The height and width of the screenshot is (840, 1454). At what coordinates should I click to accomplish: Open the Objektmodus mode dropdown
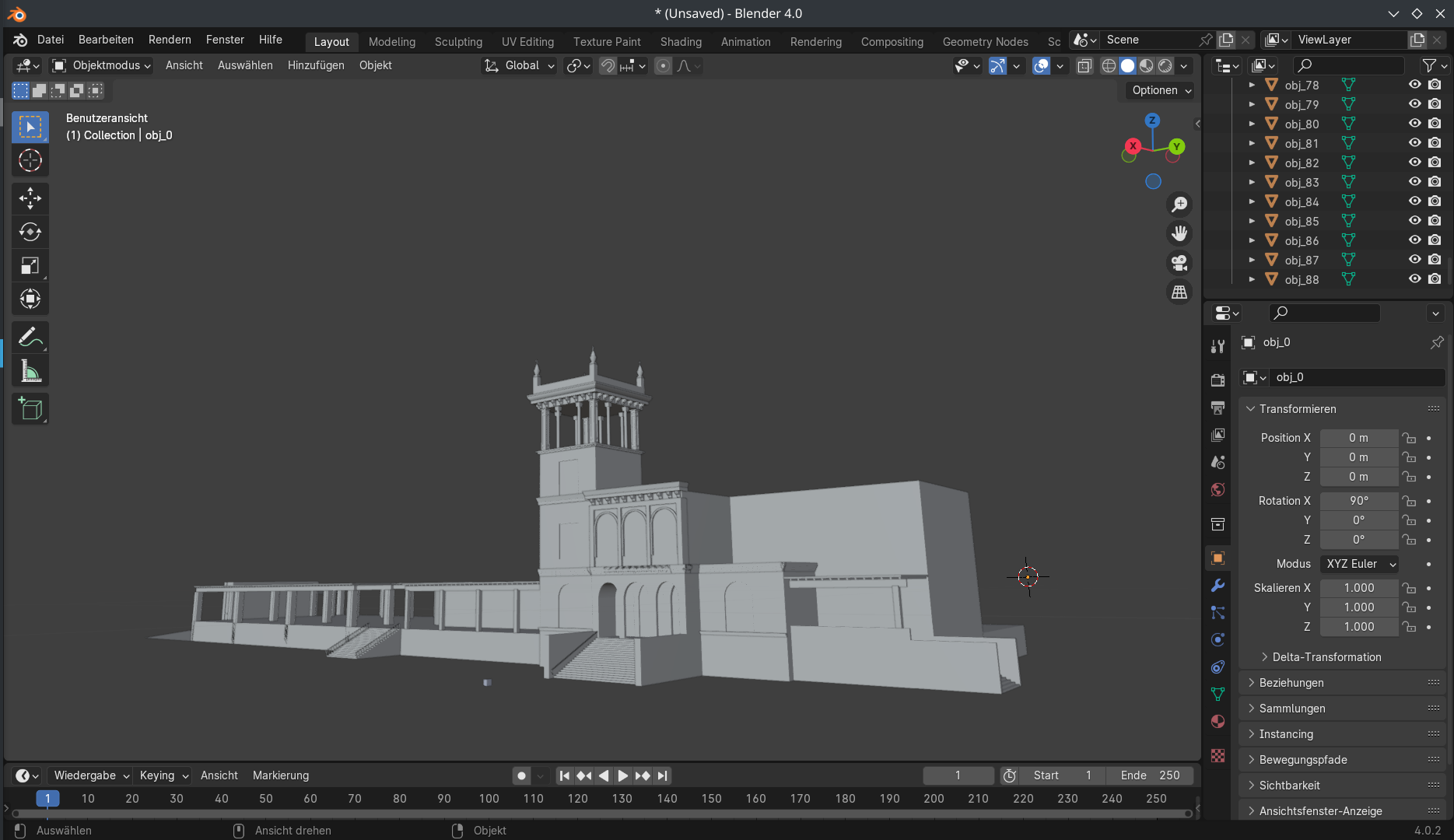[x=101, y=65]
